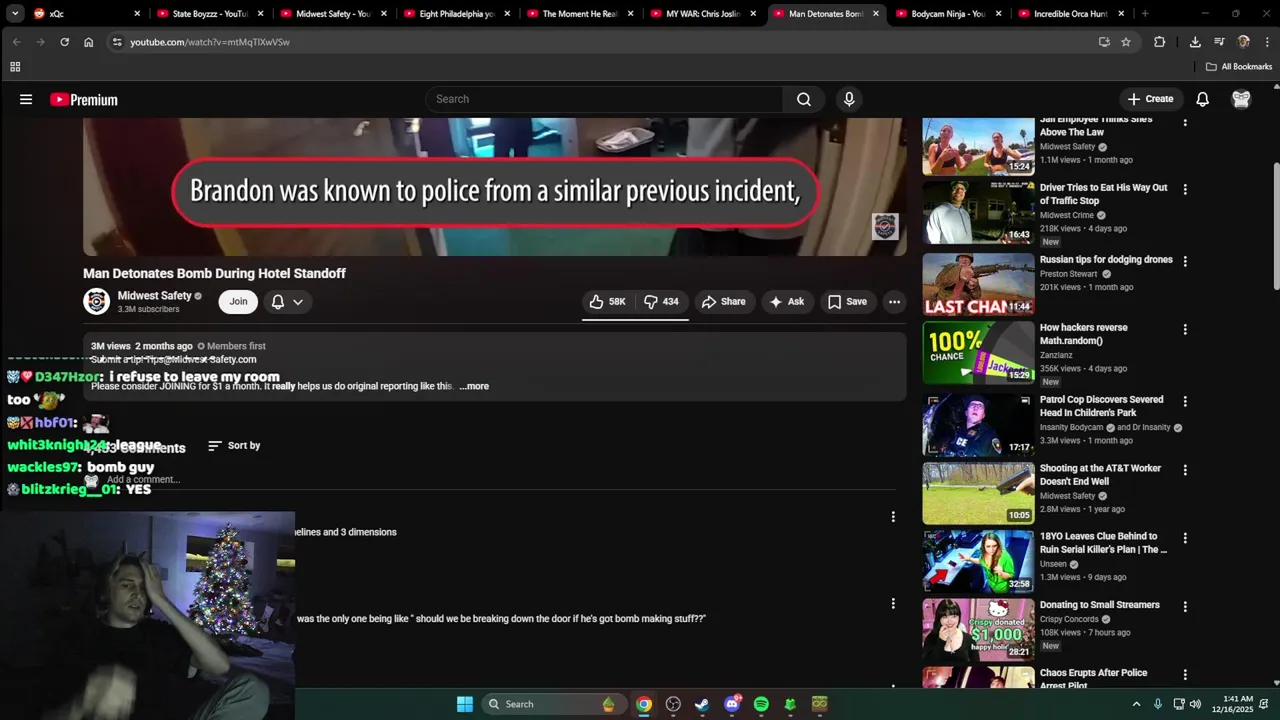1280x720 pixels.
Task: Open Spotify from the taskbar
Action: [761, 704]
